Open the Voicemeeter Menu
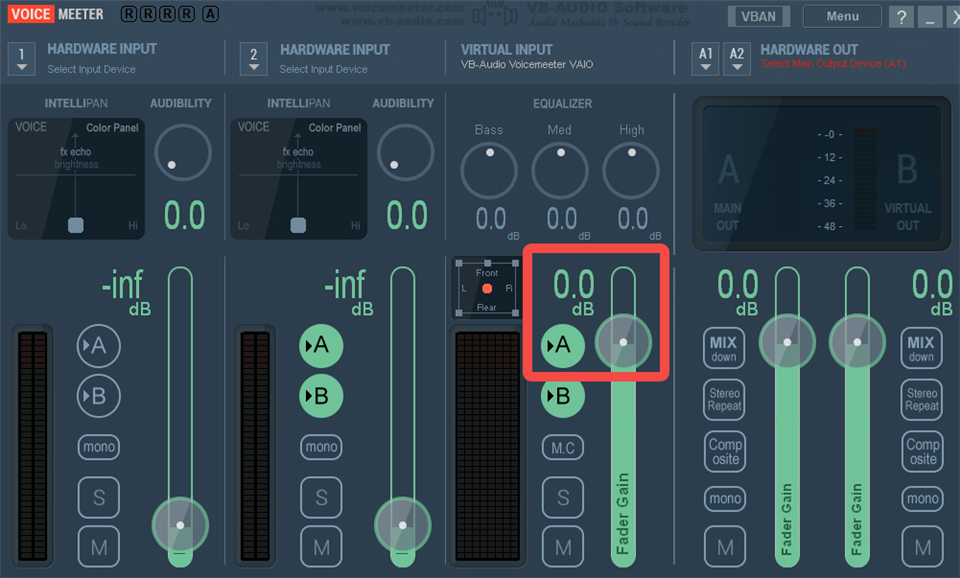The image size is (960, 578). tap(842, 17)
